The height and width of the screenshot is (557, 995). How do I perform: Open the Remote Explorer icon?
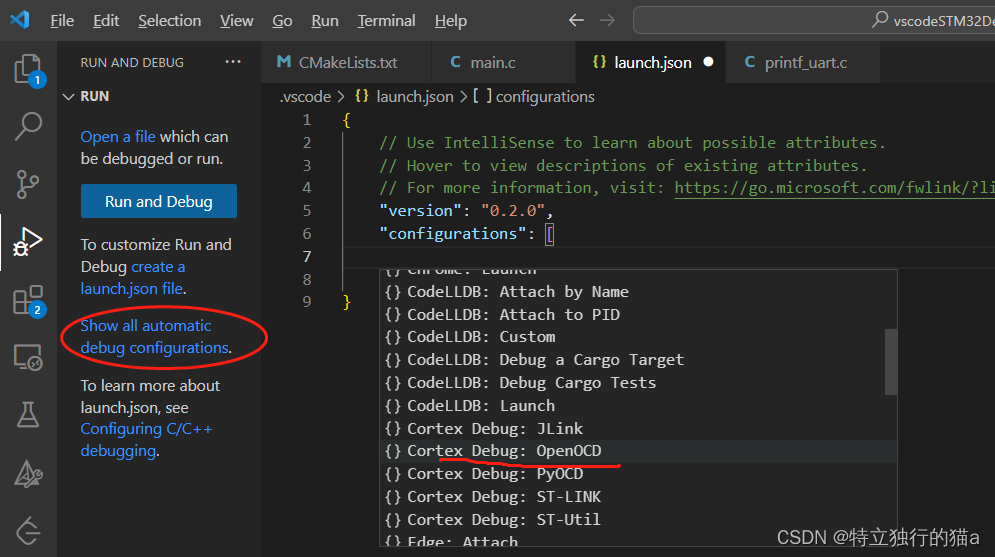[x=28, y=358]
